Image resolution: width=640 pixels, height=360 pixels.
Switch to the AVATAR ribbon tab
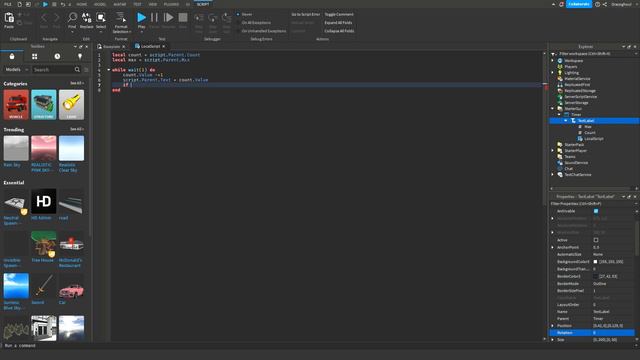point(120,4)
